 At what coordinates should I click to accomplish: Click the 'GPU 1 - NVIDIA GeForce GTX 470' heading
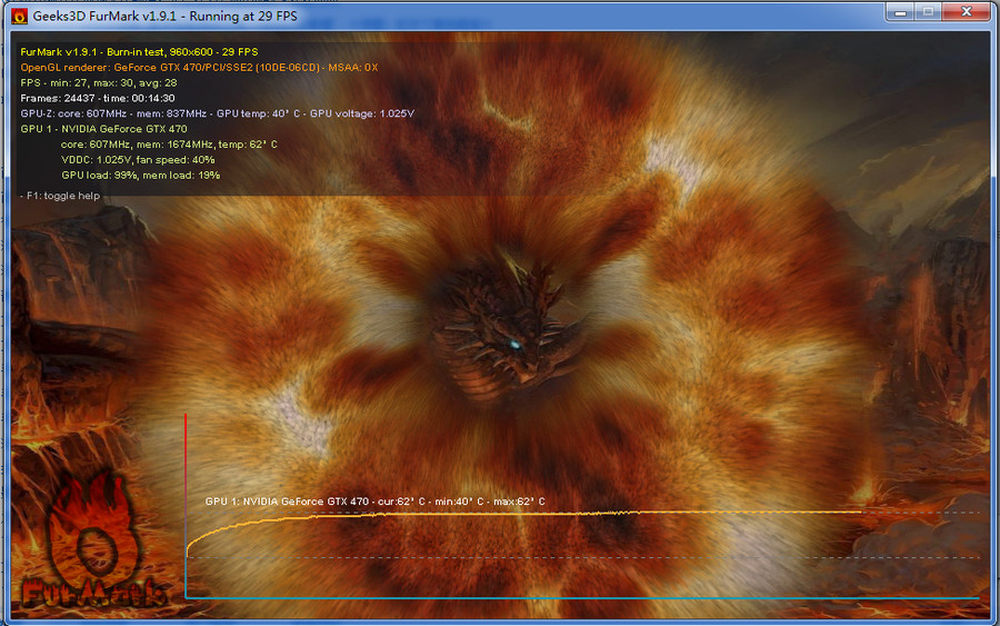click(x=103, y=129)
